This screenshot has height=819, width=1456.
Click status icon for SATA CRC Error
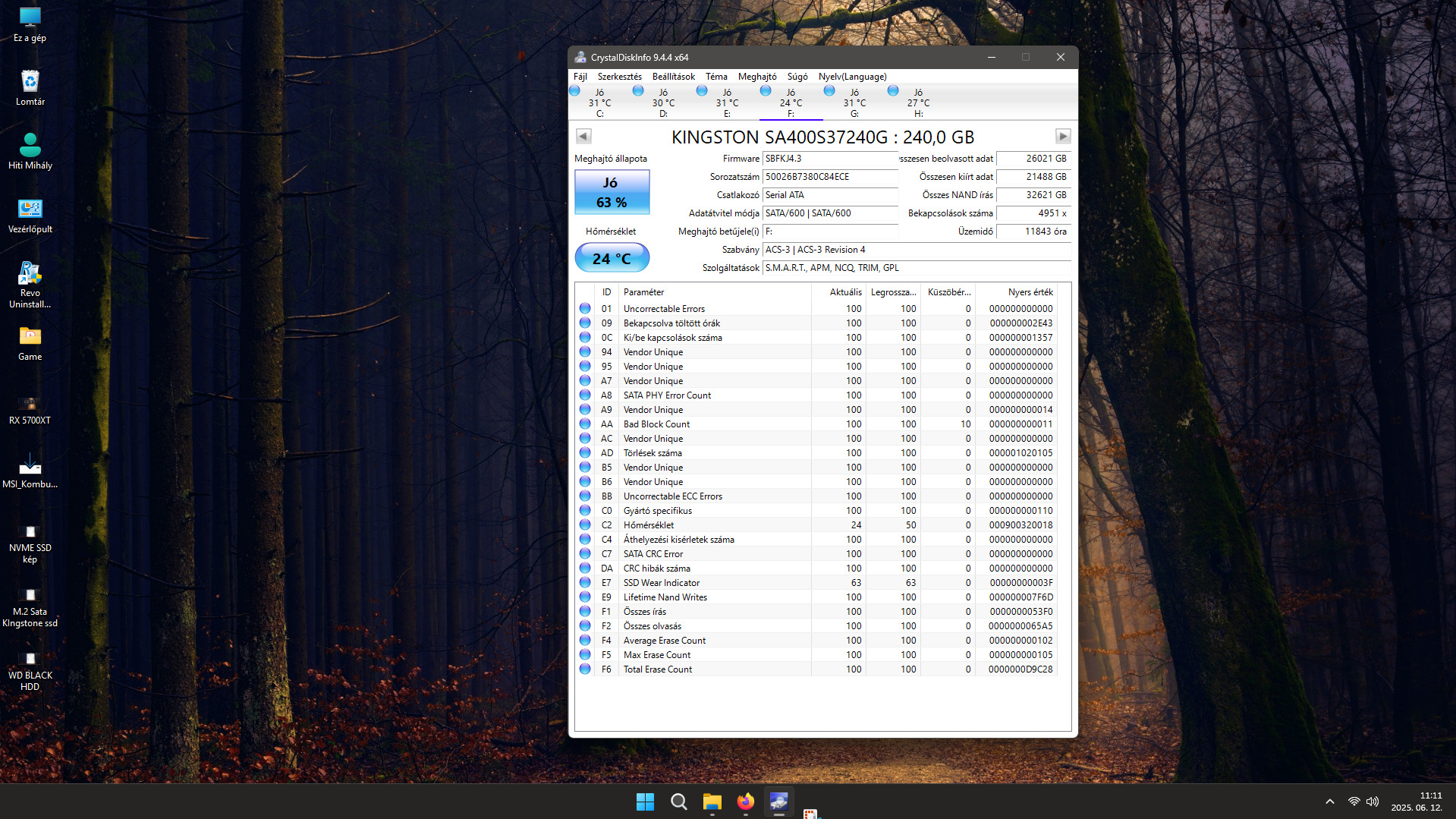click(x=585, y=554)
